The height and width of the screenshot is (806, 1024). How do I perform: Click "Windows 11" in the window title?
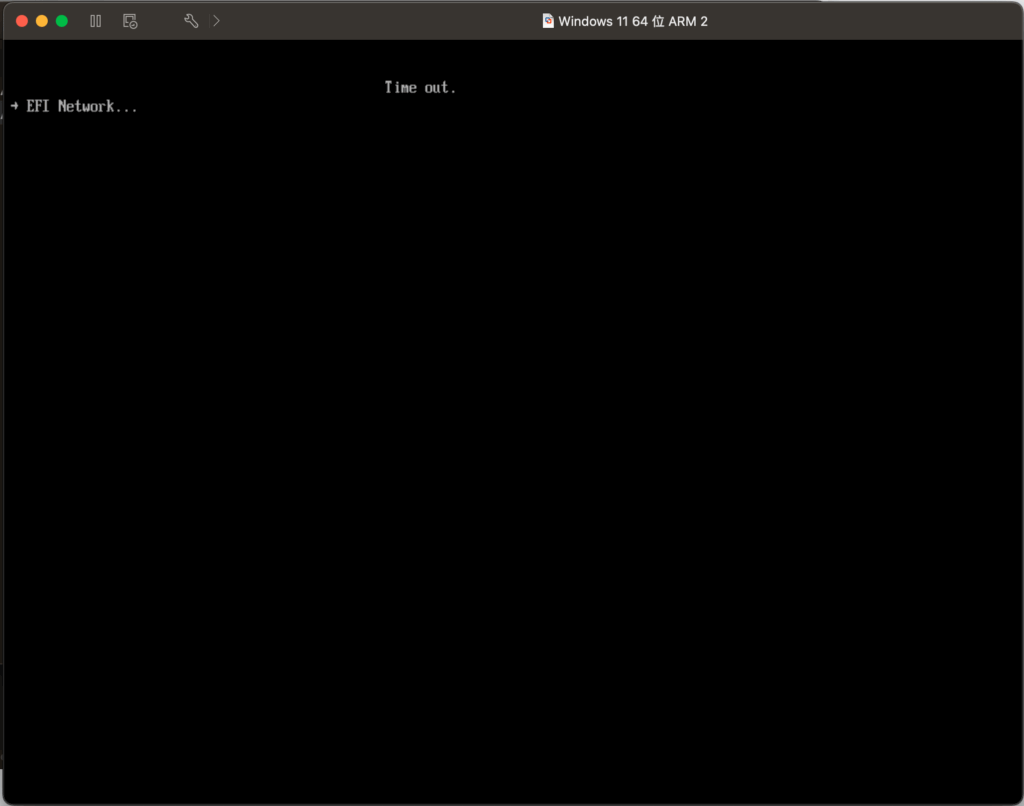coord(593,21)
